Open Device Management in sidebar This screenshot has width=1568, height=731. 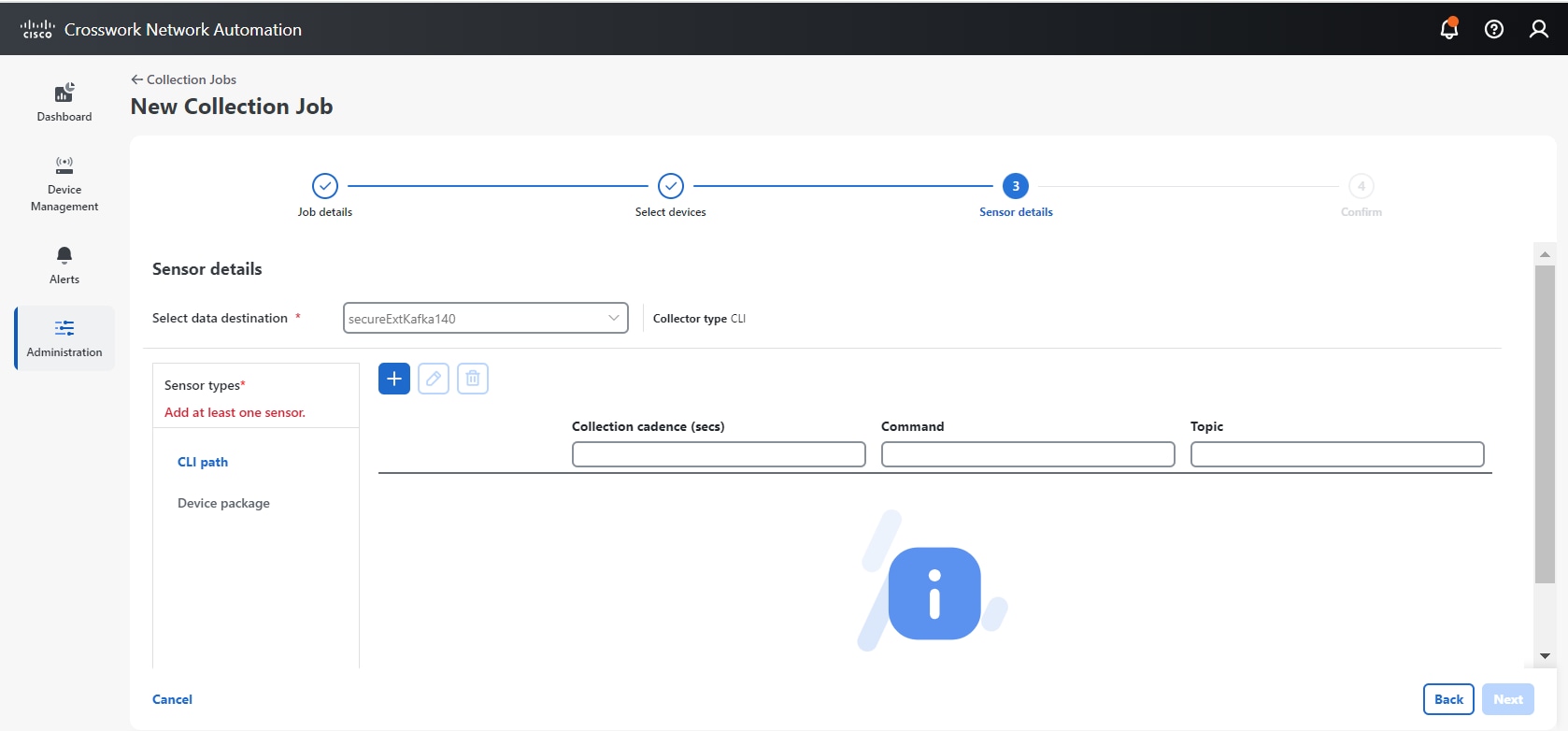tap(64, 184)
